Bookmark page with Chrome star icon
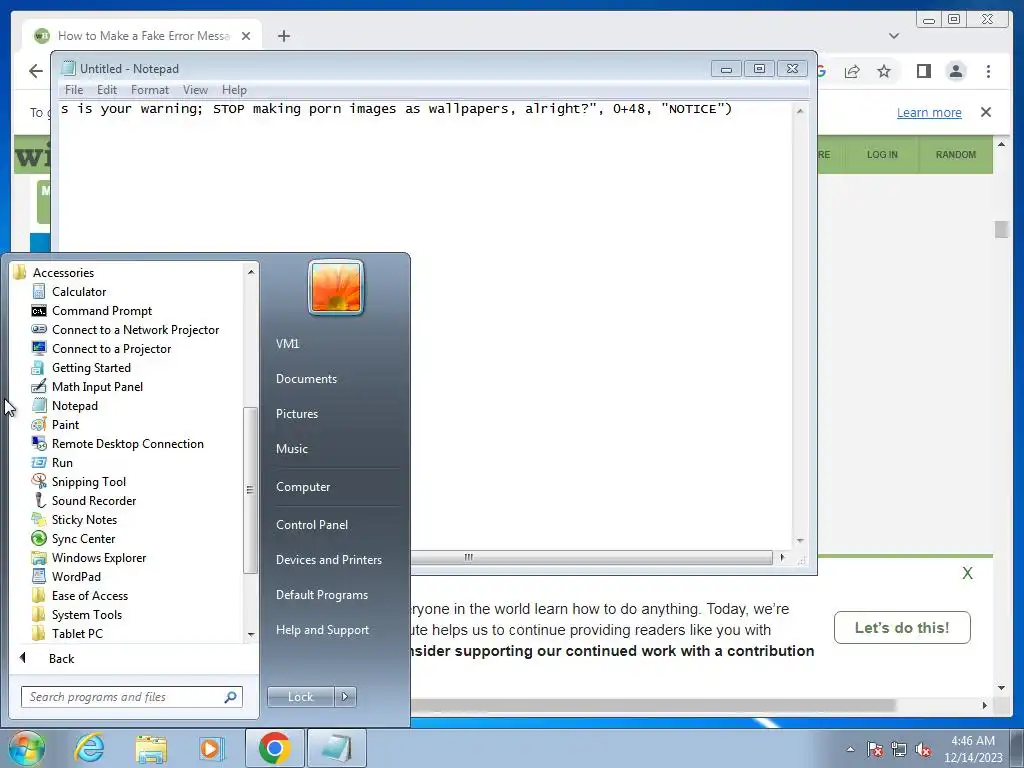 pos(884,71)
